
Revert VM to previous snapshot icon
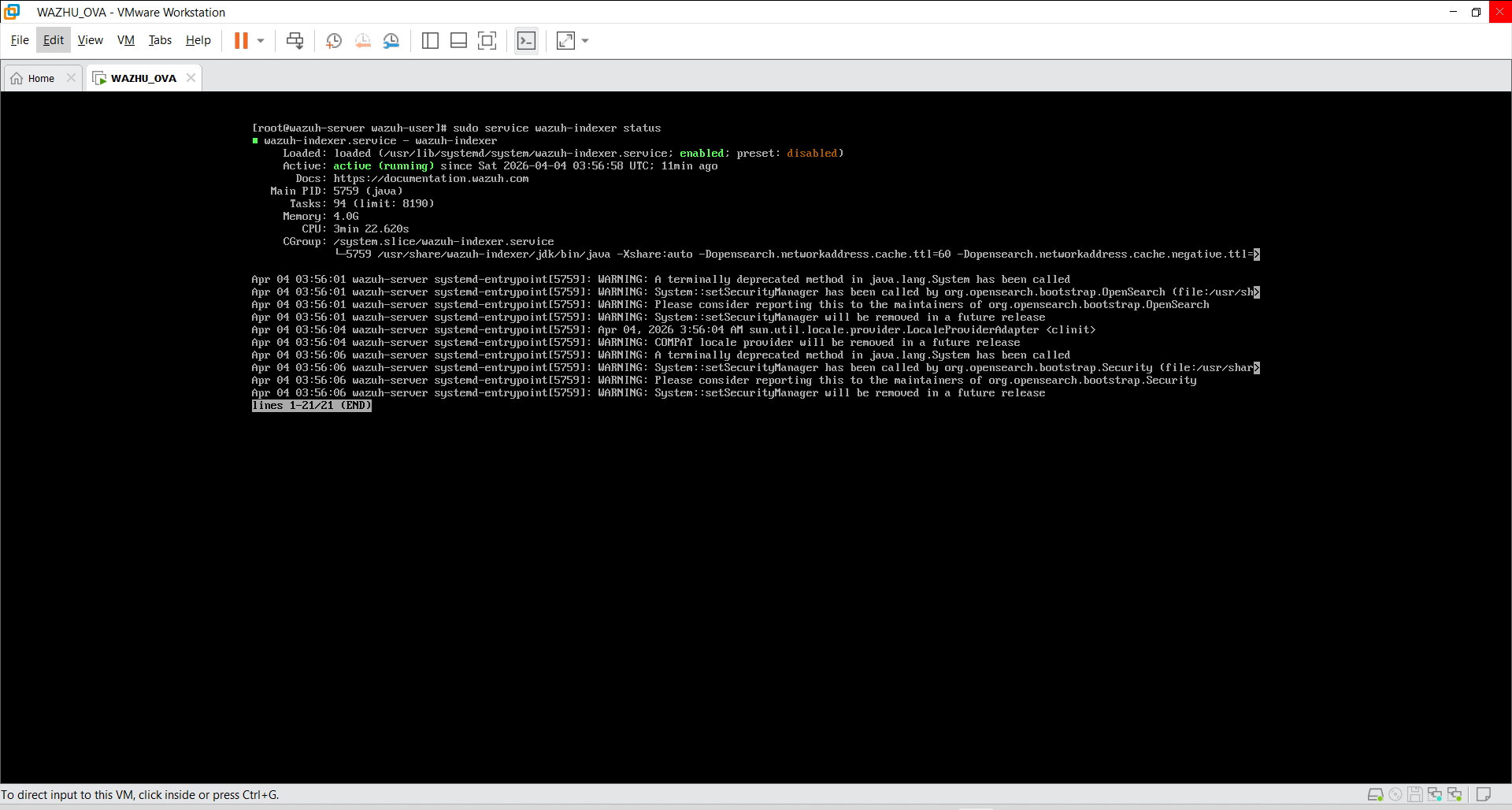[x=362, y=41]
